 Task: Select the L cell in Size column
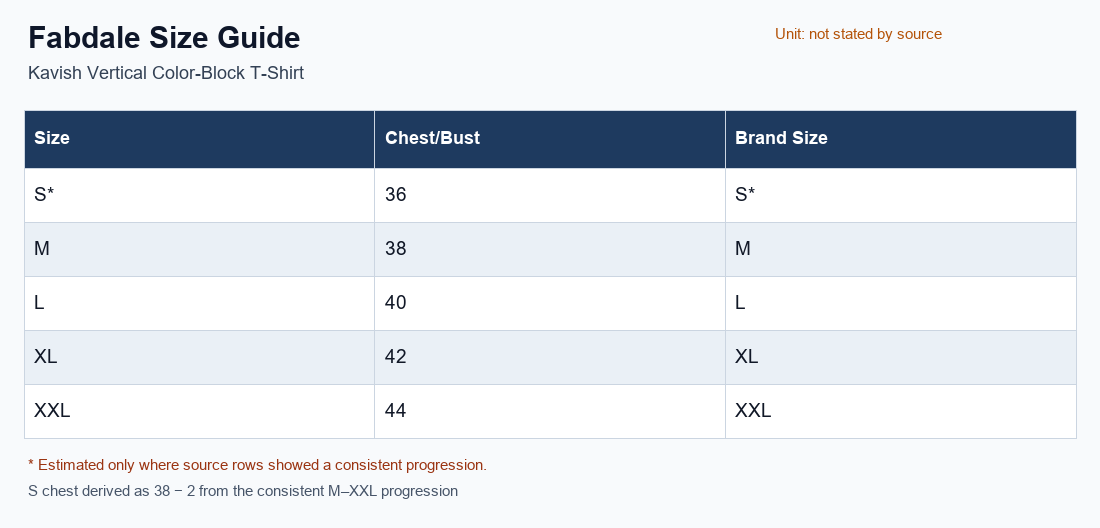(199, 303)
